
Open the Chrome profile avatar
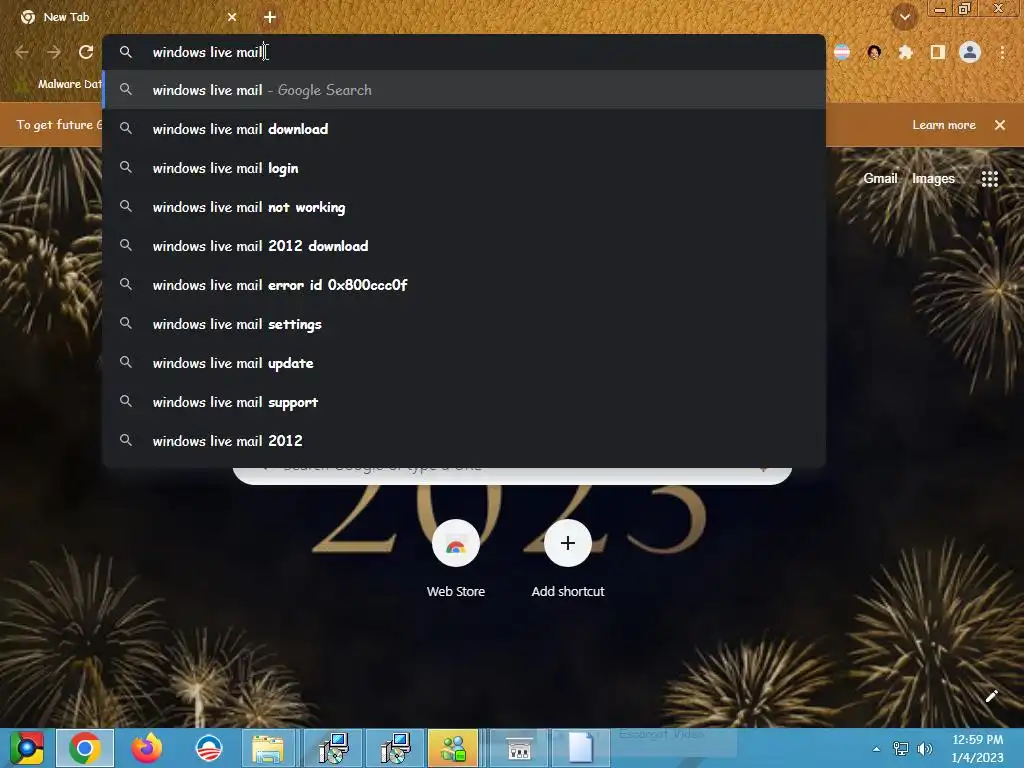tap(970, 52)
